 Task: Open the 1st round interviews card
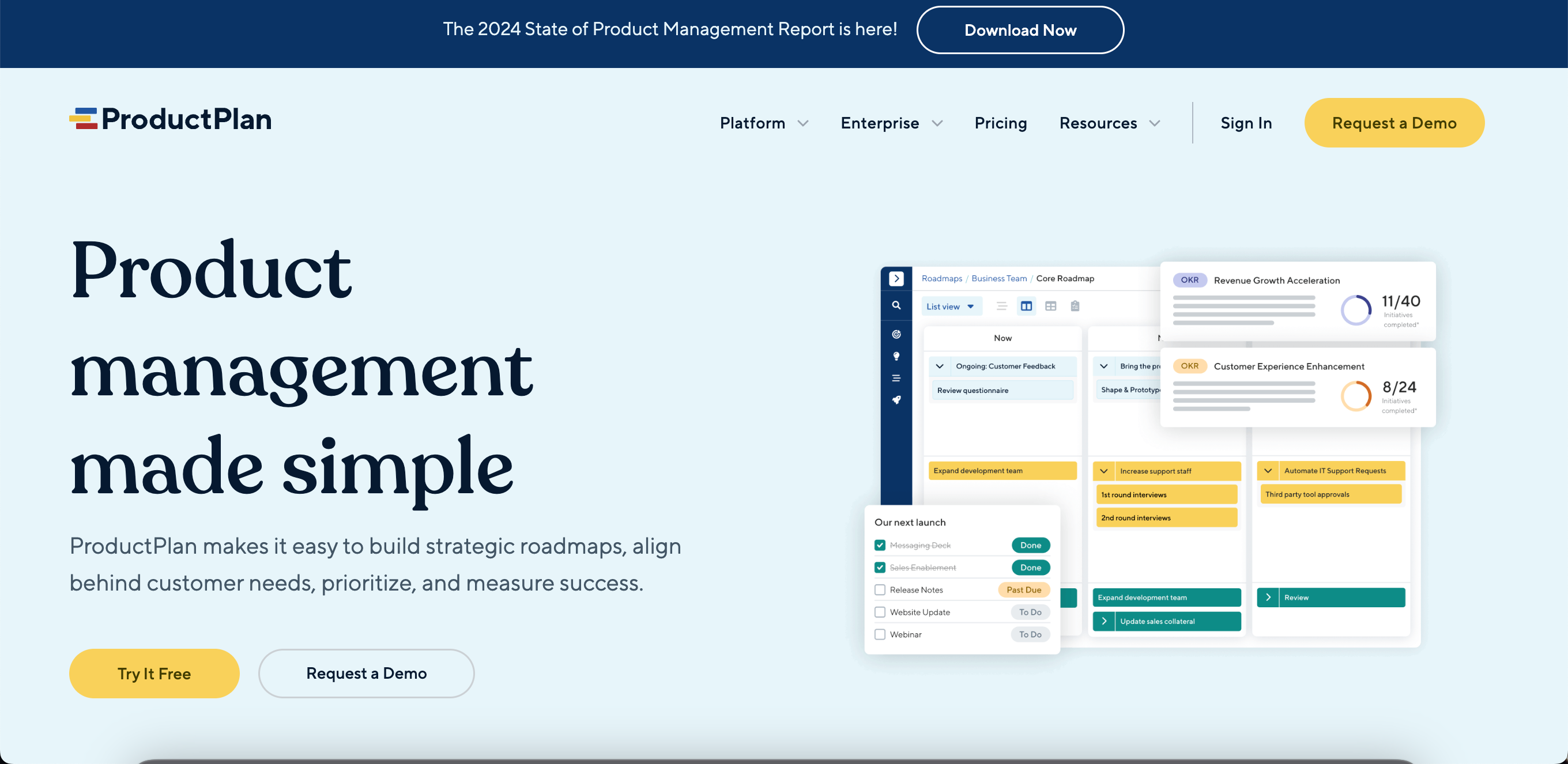(x=1167, y=494)
